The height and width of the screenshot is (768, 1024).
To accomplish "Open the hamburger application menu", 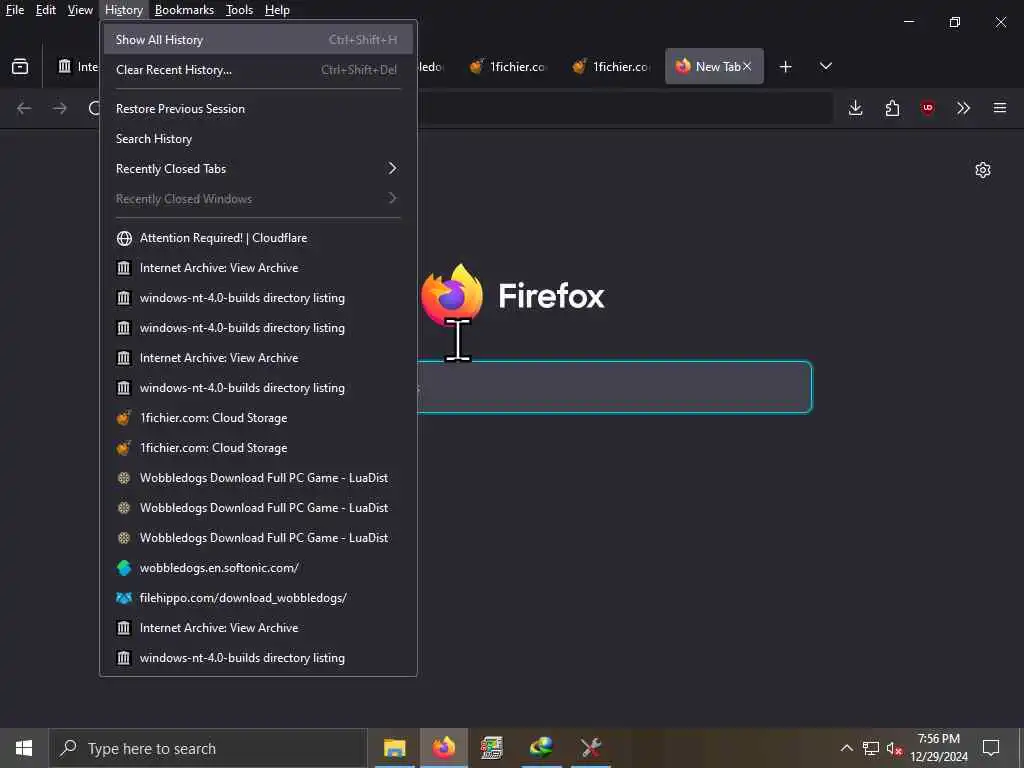I will 999,108.
